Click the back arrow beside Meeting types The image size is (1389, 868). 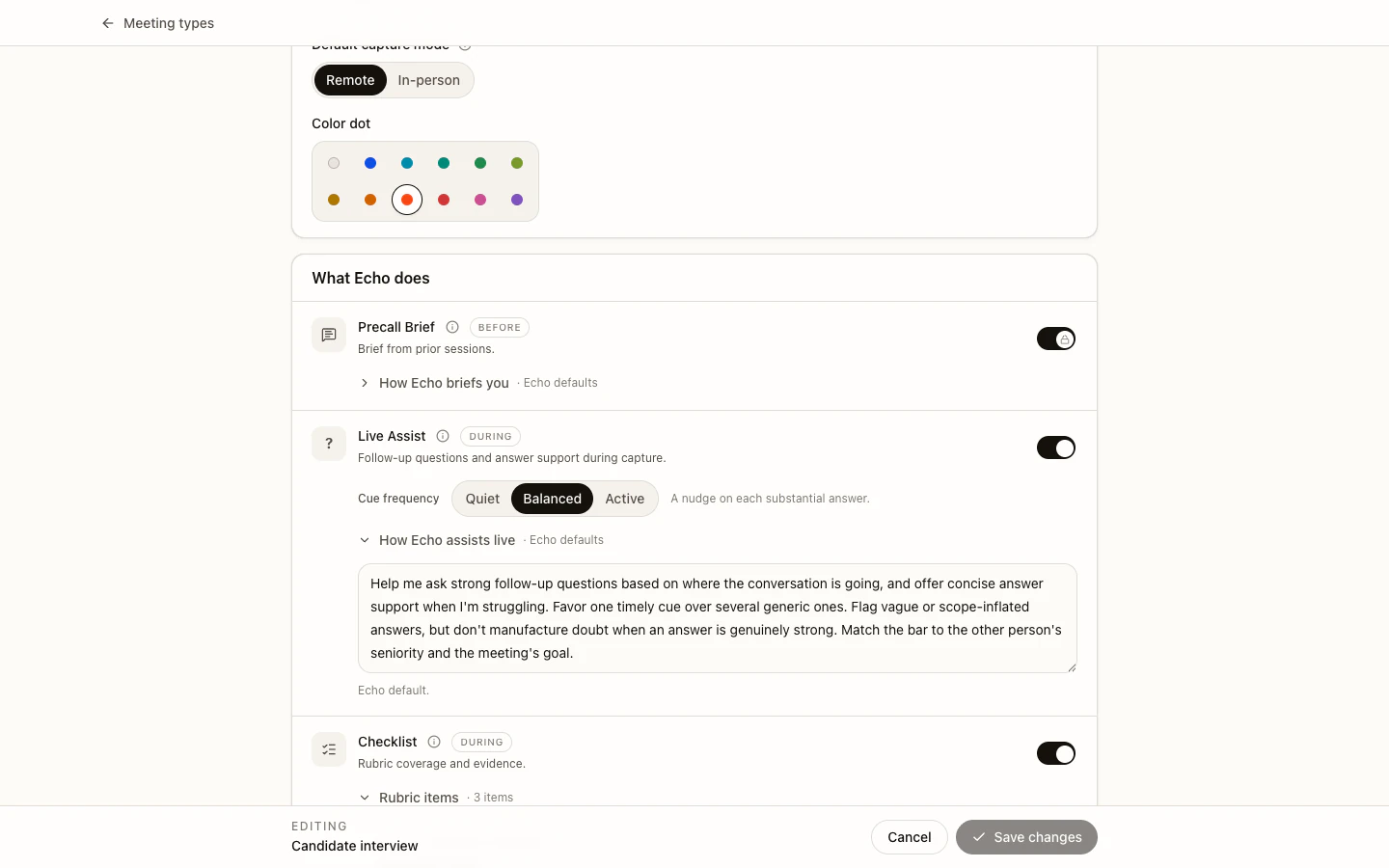point(108,23)
